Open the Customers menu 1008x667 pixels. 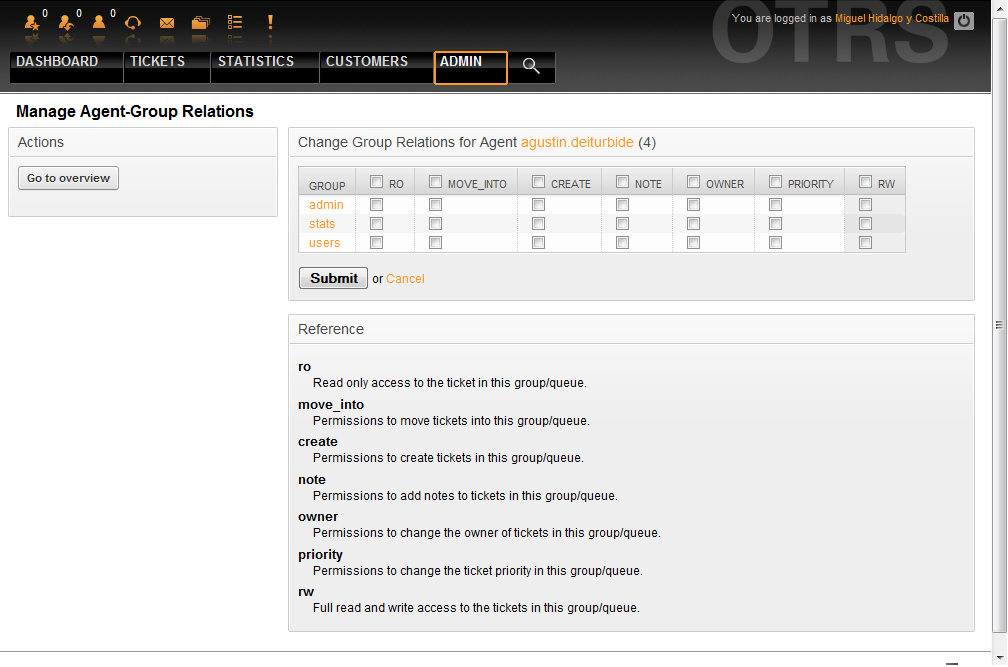click(x=367, y=62)
